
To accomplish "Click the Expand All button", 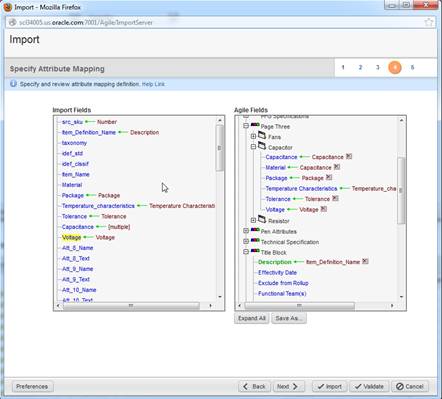I will coord(252,318).
